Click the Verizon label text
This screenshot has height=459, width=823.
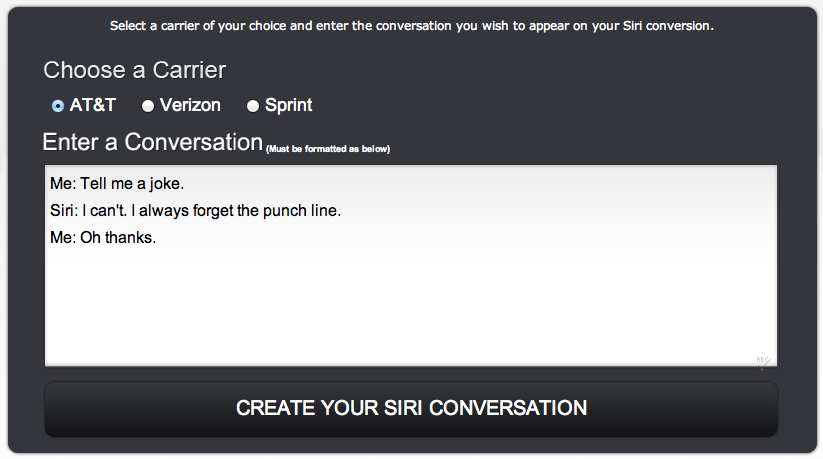(x=190, y=105)
